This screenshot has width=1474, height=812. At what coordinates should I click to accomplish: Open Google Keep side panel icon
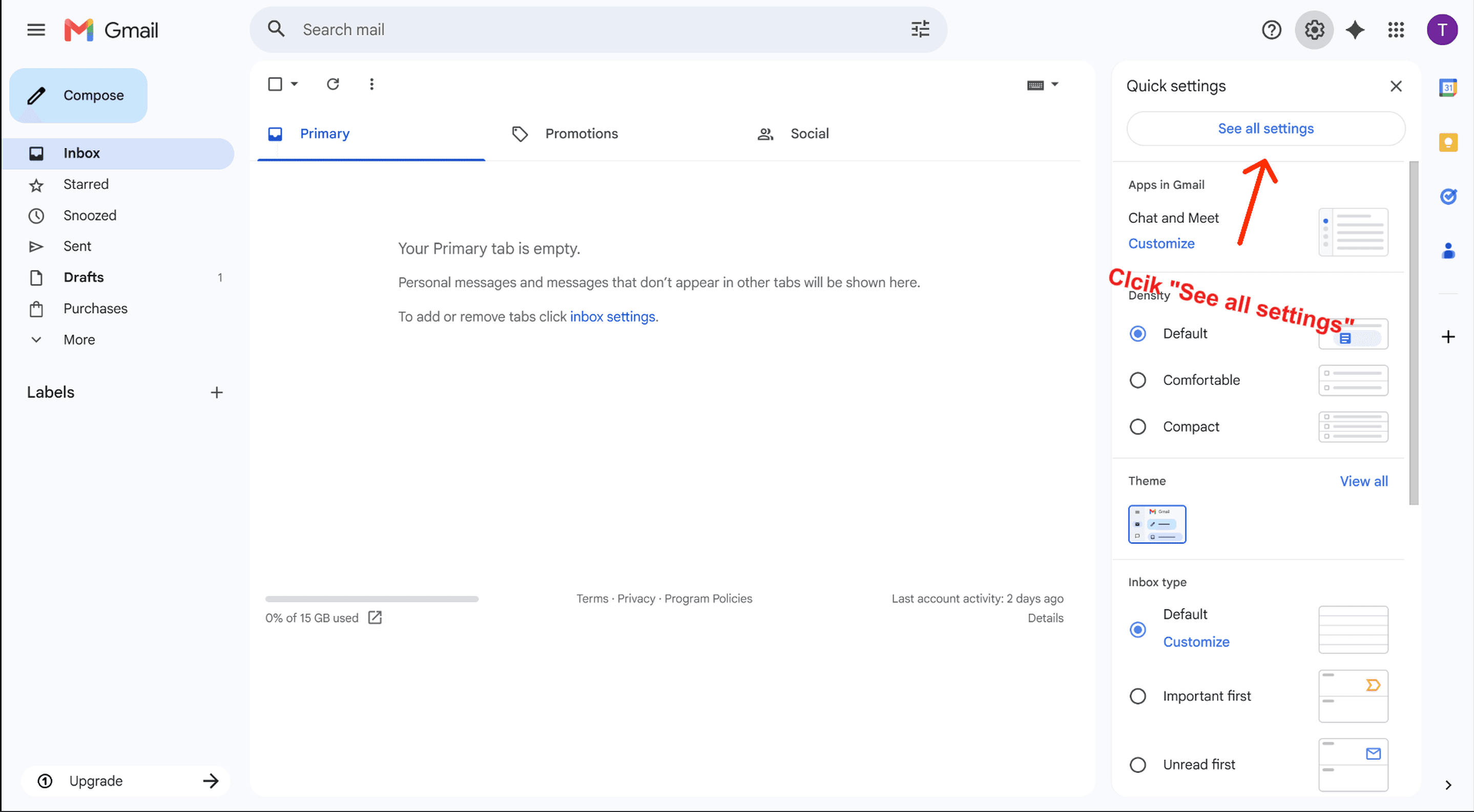1448,142
